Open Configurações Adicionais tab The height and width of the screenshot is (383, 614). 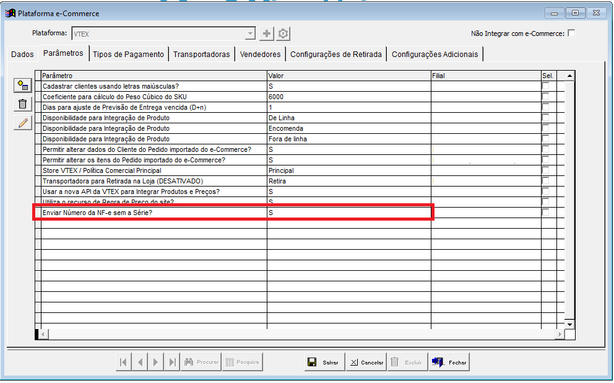click(435, 54)
